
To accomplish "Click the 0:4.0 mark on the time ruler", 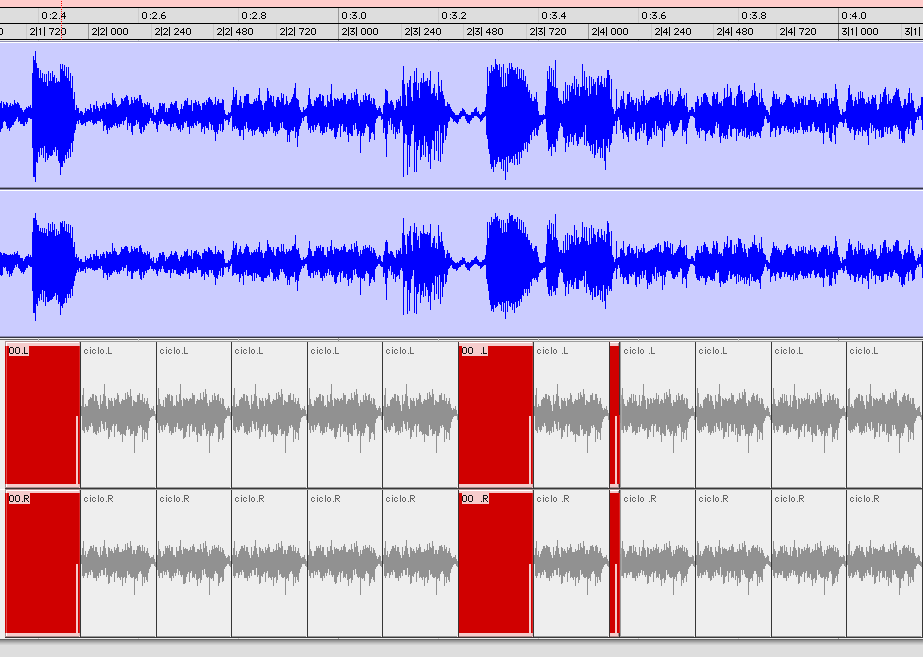I will [853, 16].
